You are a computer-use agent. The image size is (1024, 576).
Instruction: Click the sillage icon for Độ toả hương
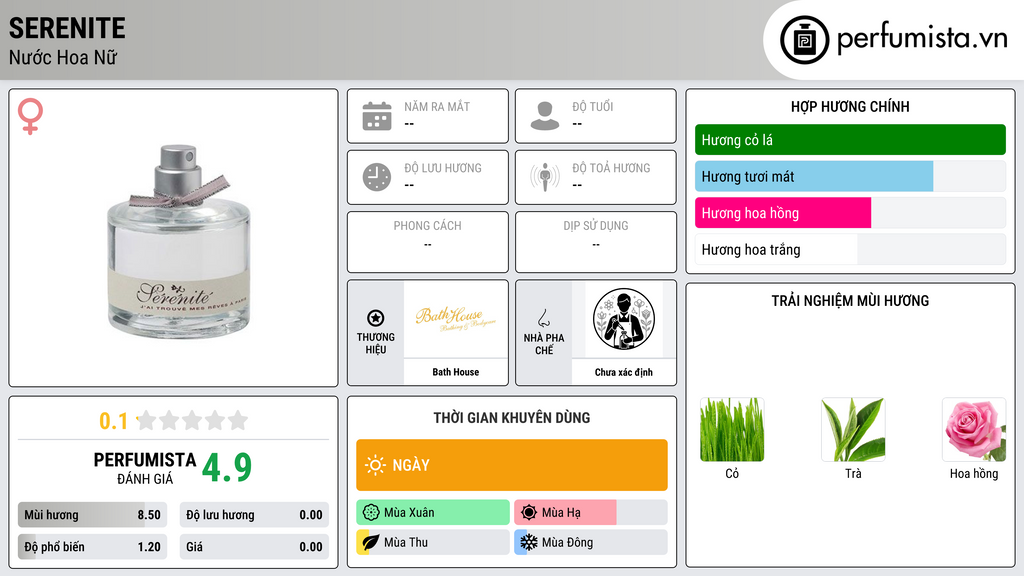[545, 177]
